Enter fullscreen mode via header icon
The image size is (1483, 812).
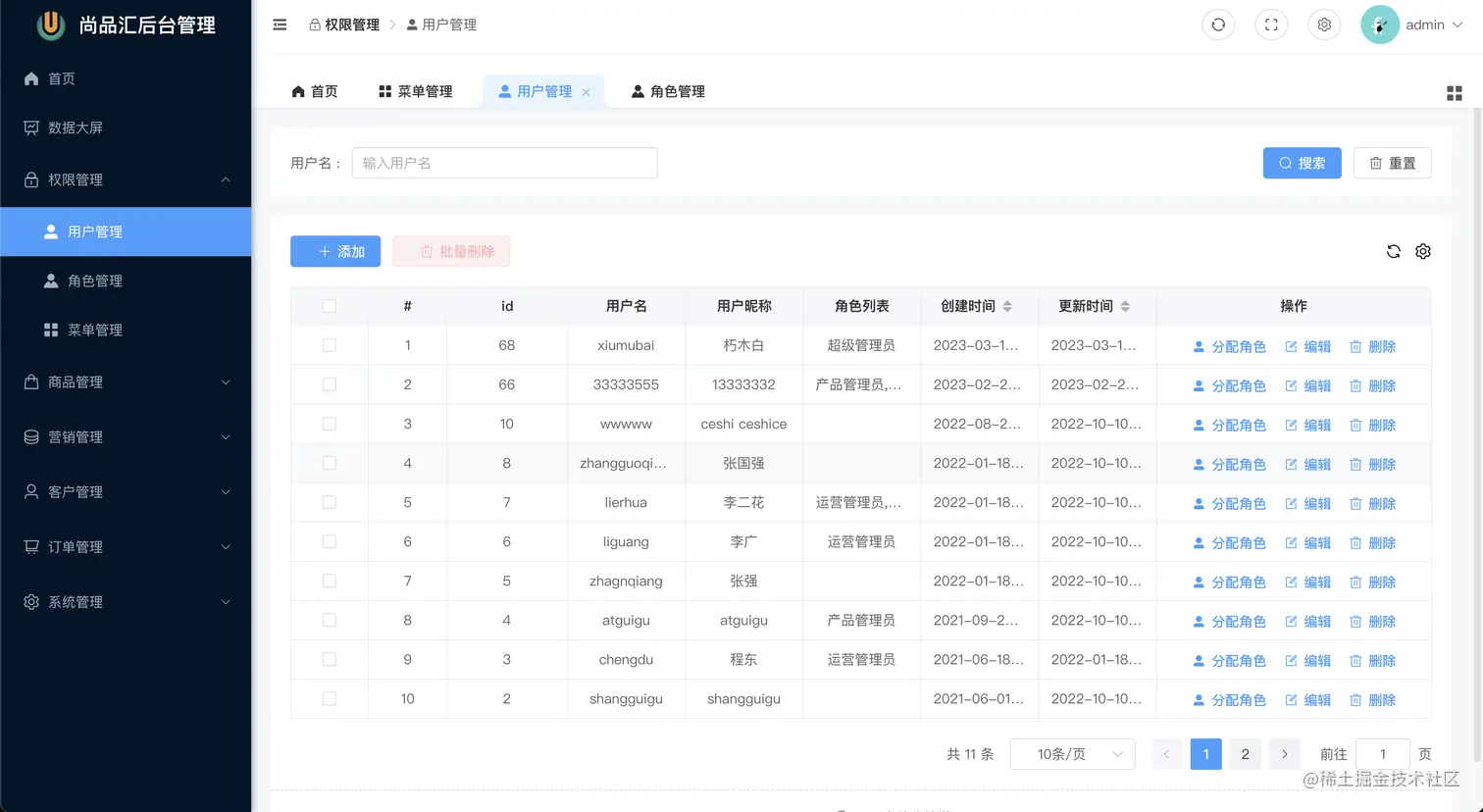(1271, 25)
